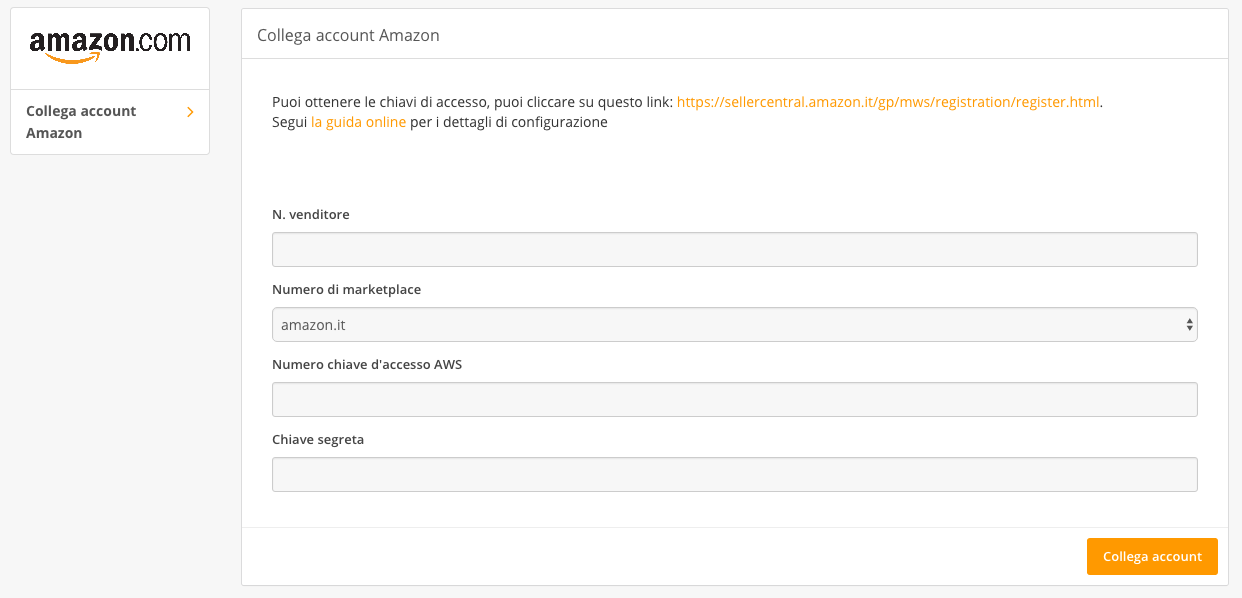1242x598 pixels.
Task: Click the orange chevron beside Collega account Amazon
Action: pyautogui.click(x=190, y=112)
